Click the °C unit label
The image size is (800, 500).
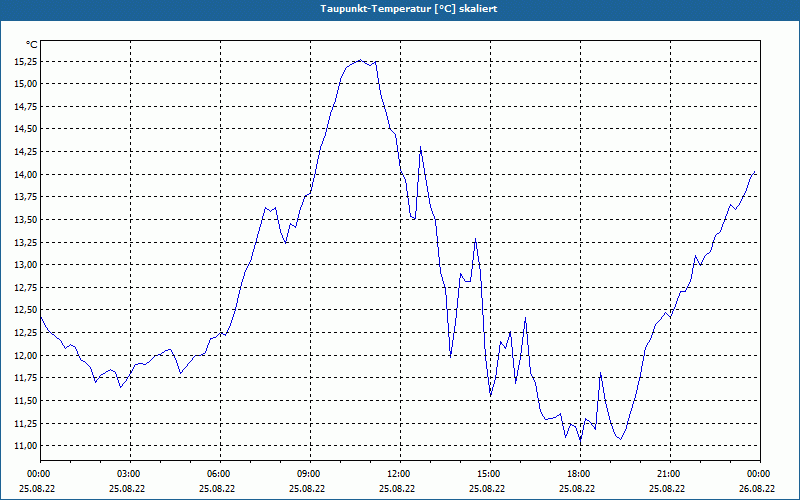(x=32, y=45)
